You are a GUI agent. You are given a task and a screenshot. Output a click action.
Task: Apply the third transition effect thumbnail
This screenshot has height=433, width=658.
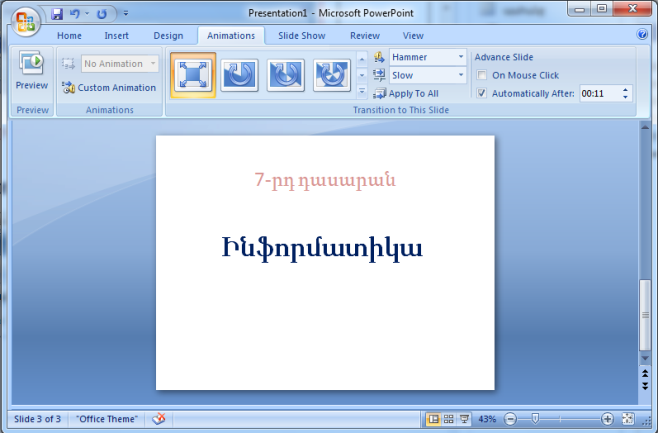pos(286,75)
